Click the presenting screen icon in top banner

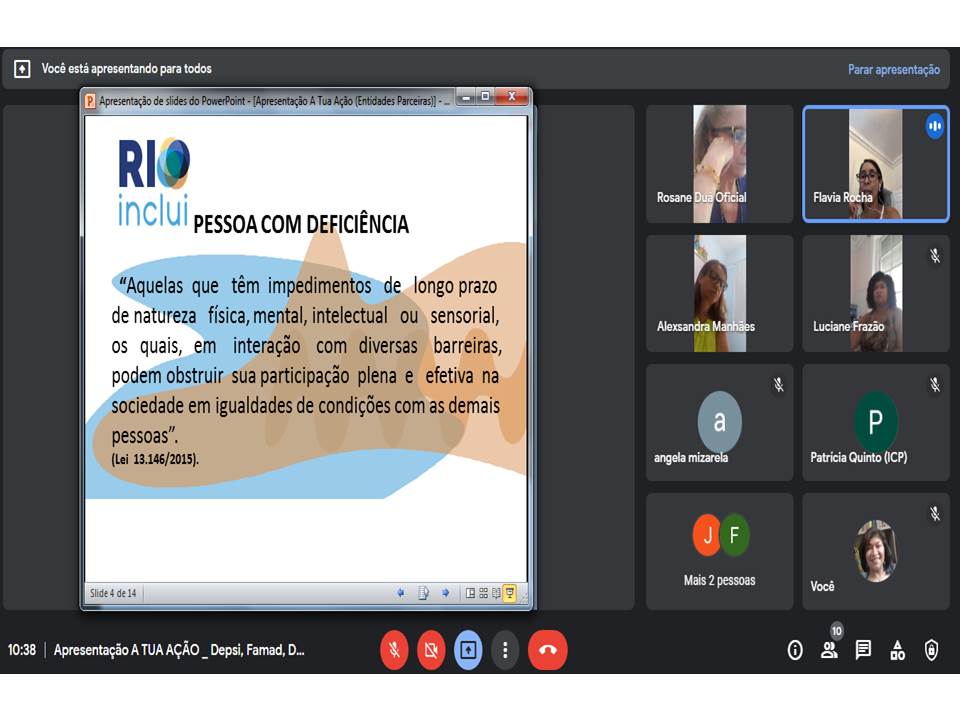(22, 69)
